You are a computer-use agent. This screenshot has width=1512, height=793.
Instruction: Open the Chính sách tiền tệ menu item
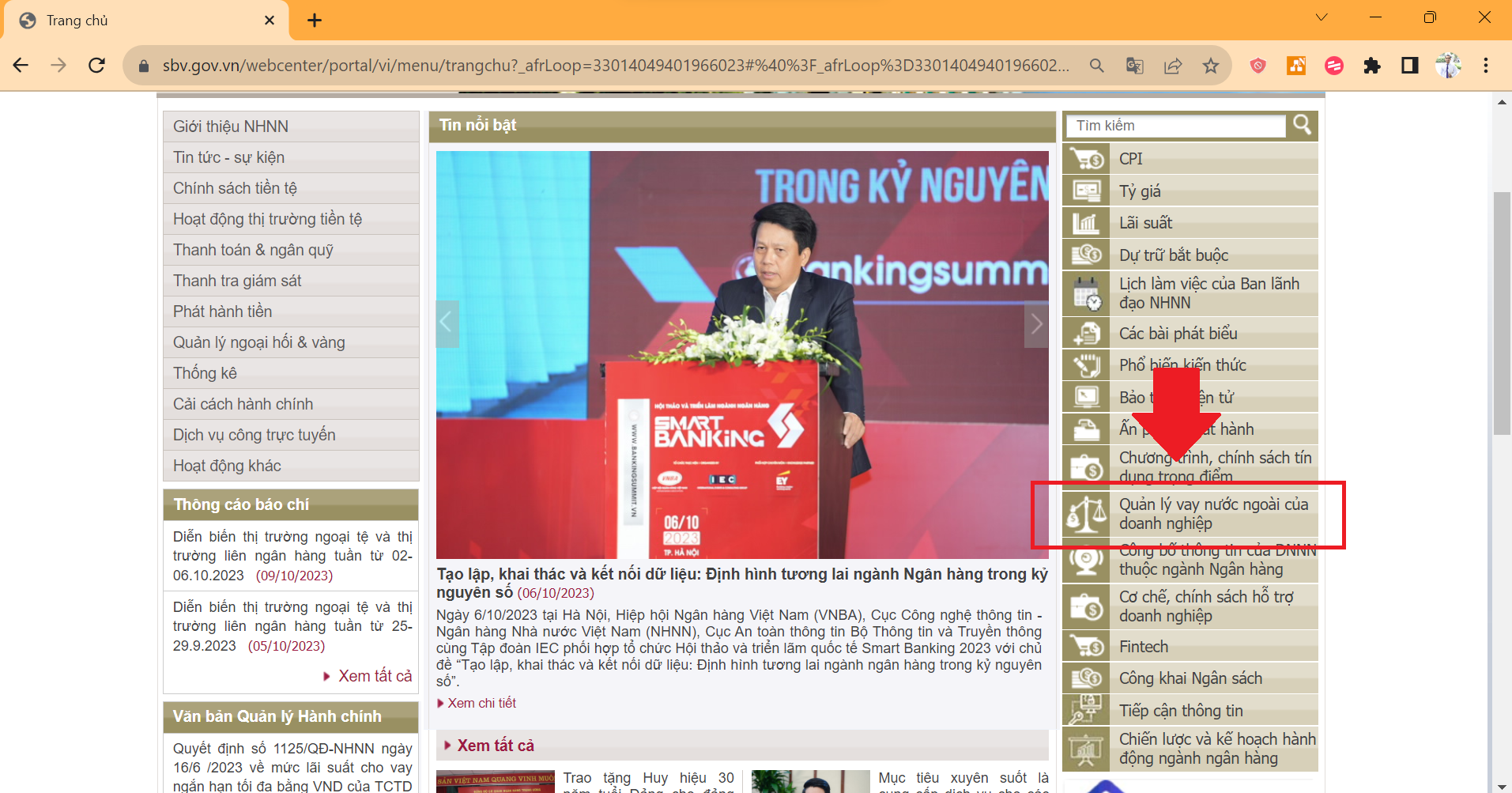tap(235, 188)
